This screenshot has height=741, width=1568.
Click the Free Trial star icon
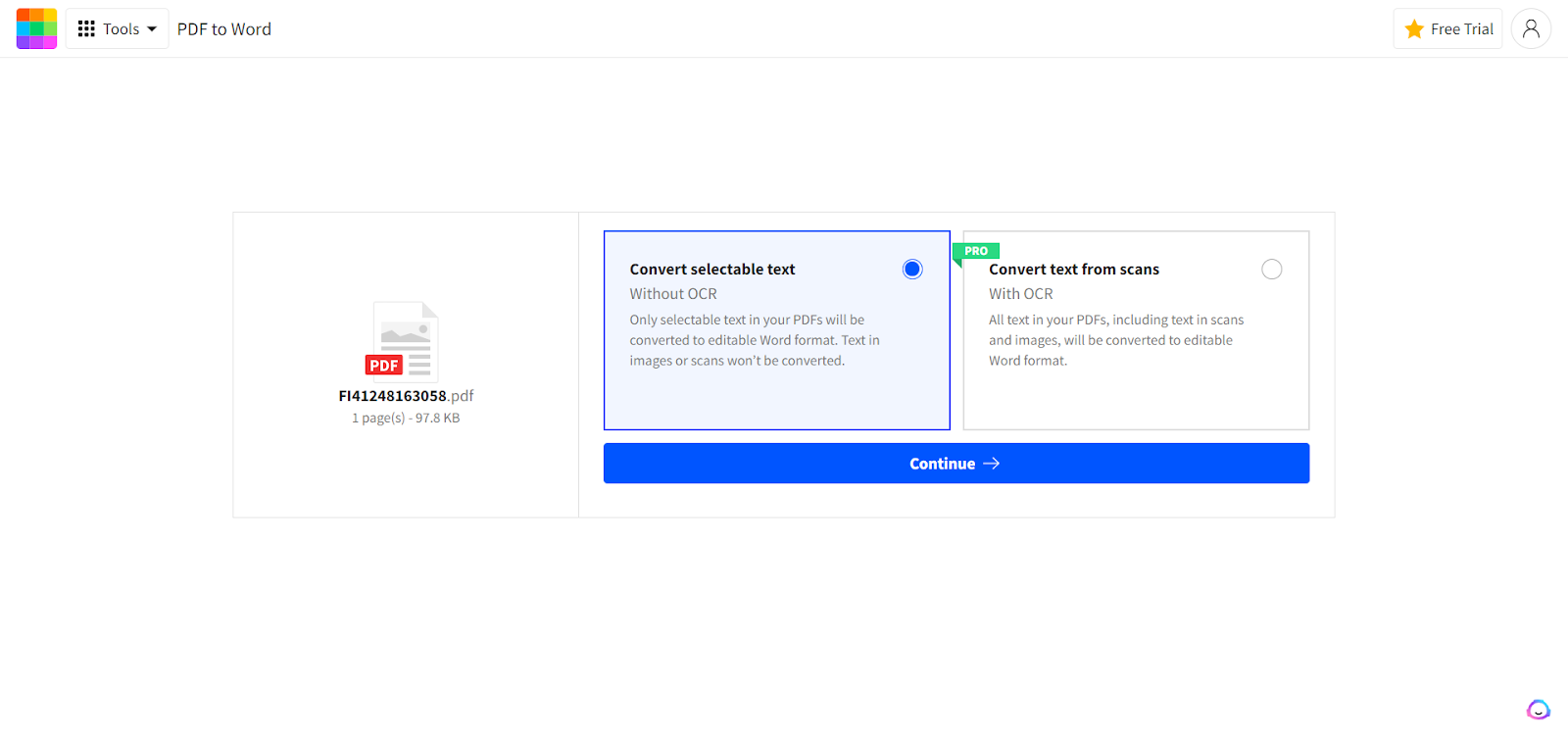pos(1414,29)
